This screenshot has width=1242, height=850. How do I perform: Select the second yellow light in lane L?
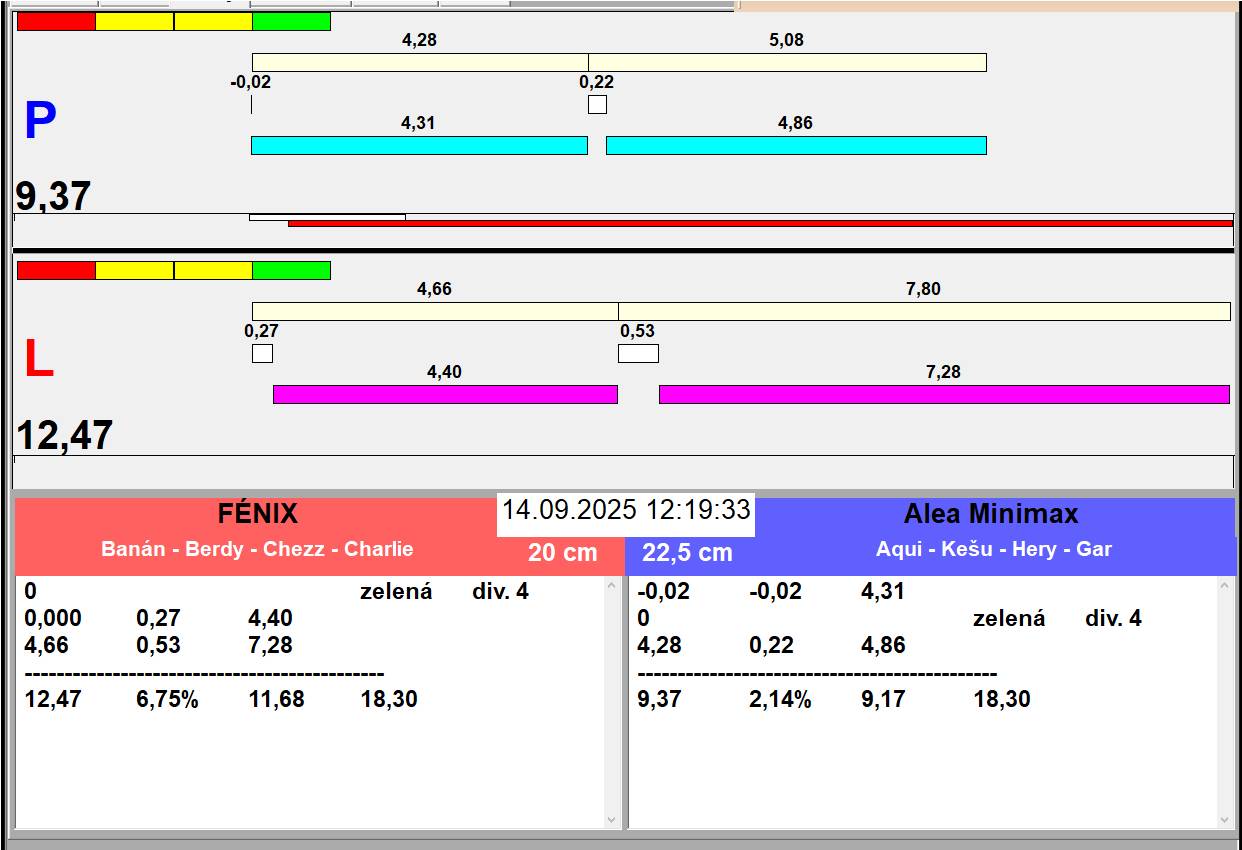(213, 270)
